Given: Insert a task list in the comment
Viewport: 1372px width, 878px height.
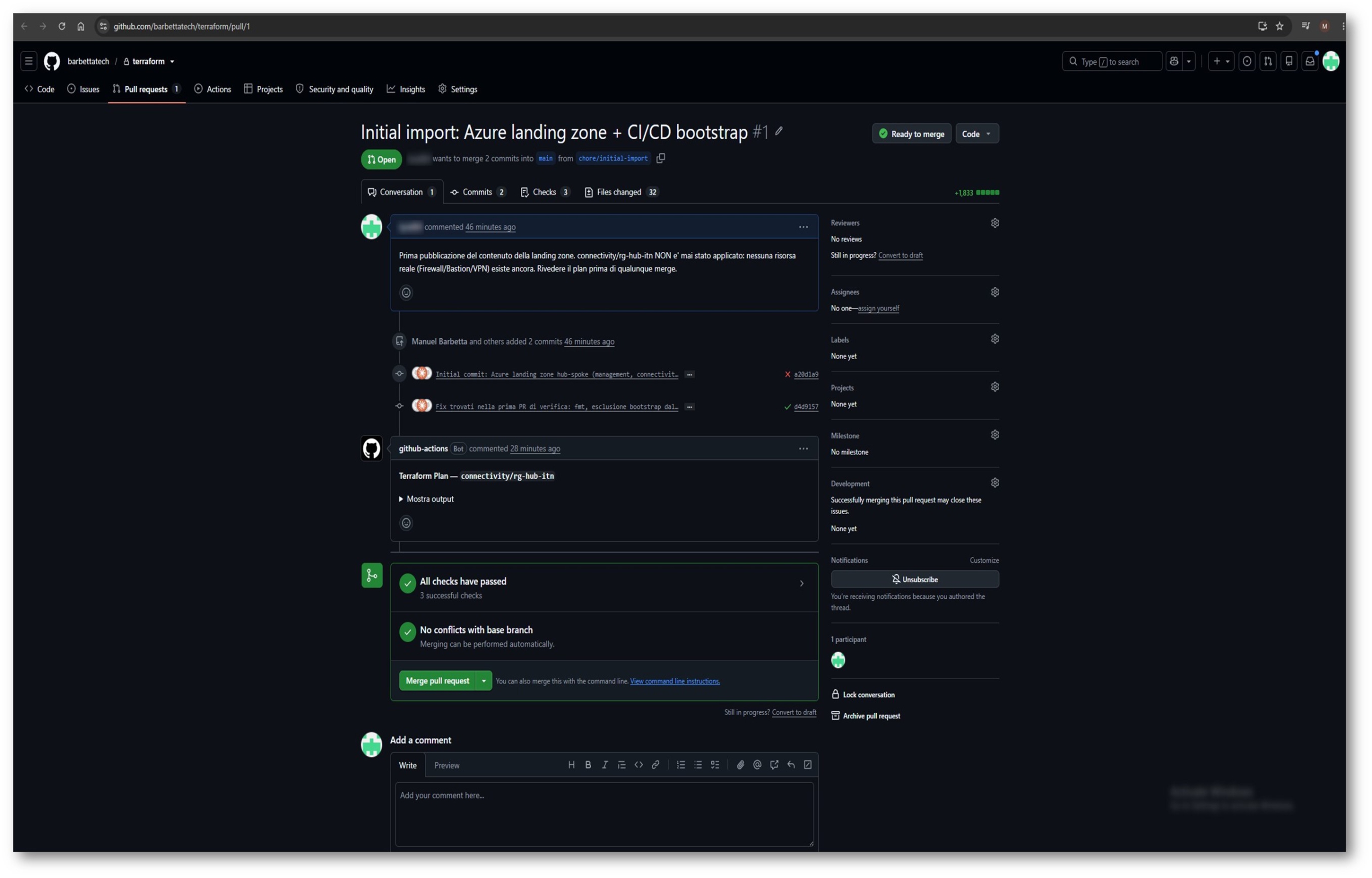Looking at the screenshot, I should coord(715,765).
